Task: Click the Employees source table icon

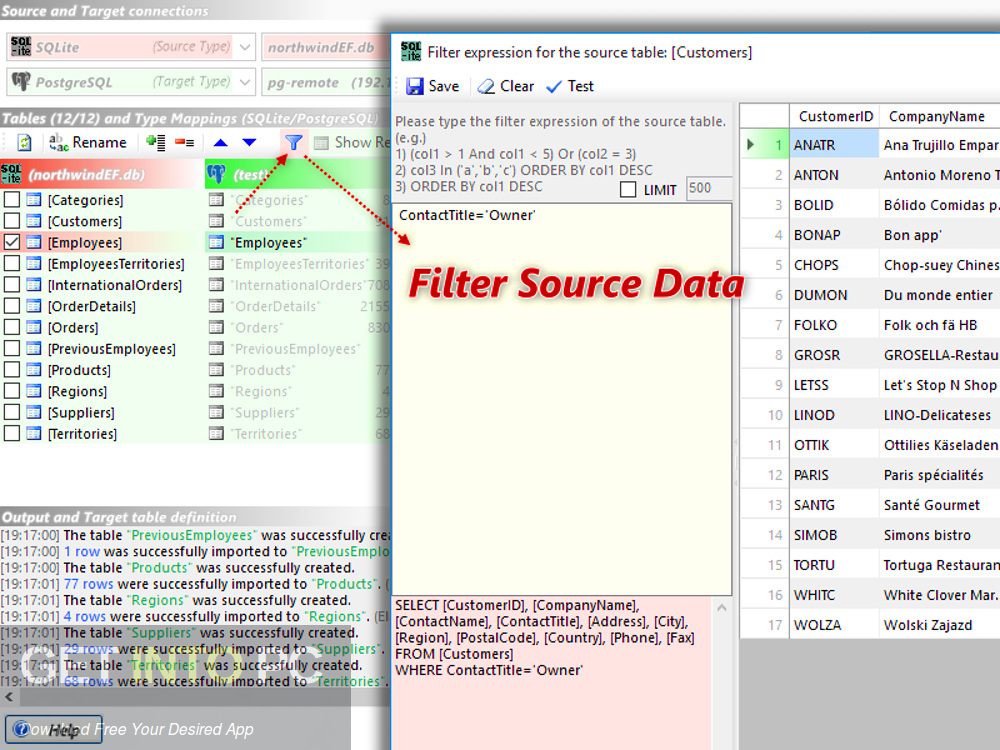Action: 34,242
